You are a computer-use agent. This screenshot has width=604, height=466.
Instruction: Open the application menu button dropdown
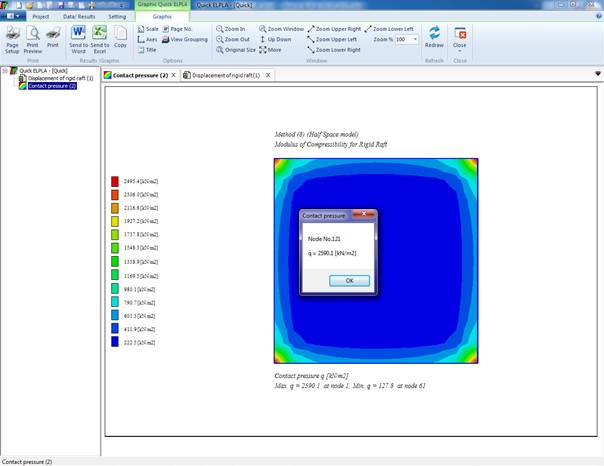[13, 16]
